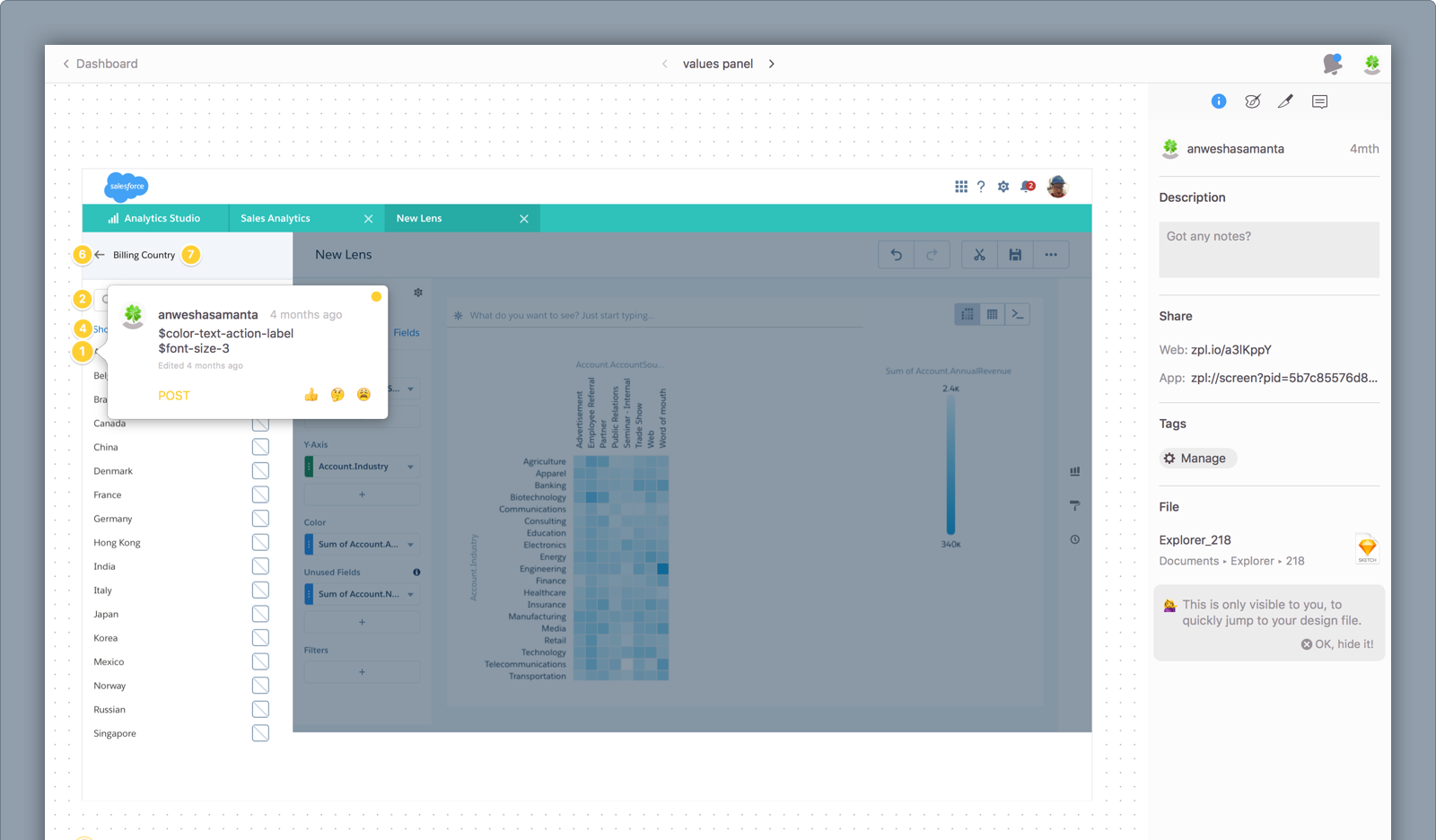Click annotation marker number 7

tap(190, 255)
